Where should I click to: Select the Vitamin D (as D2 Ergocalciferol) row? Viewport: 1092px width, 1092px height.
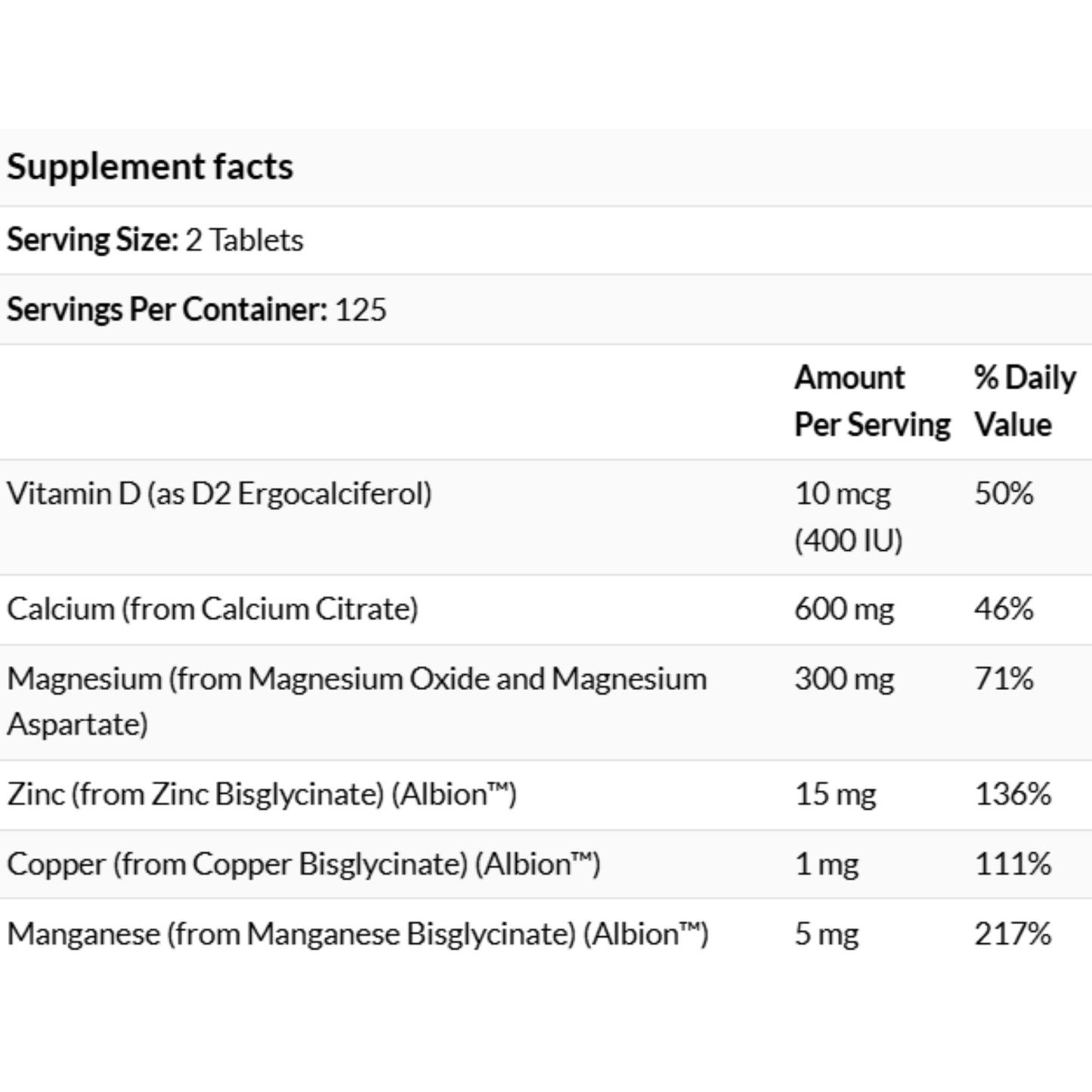tap(546, 517)
